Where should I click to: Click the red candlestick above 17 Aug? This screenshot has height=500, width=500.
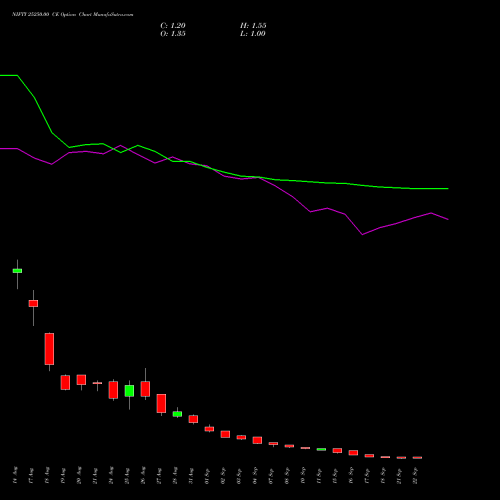click(33, 303)
